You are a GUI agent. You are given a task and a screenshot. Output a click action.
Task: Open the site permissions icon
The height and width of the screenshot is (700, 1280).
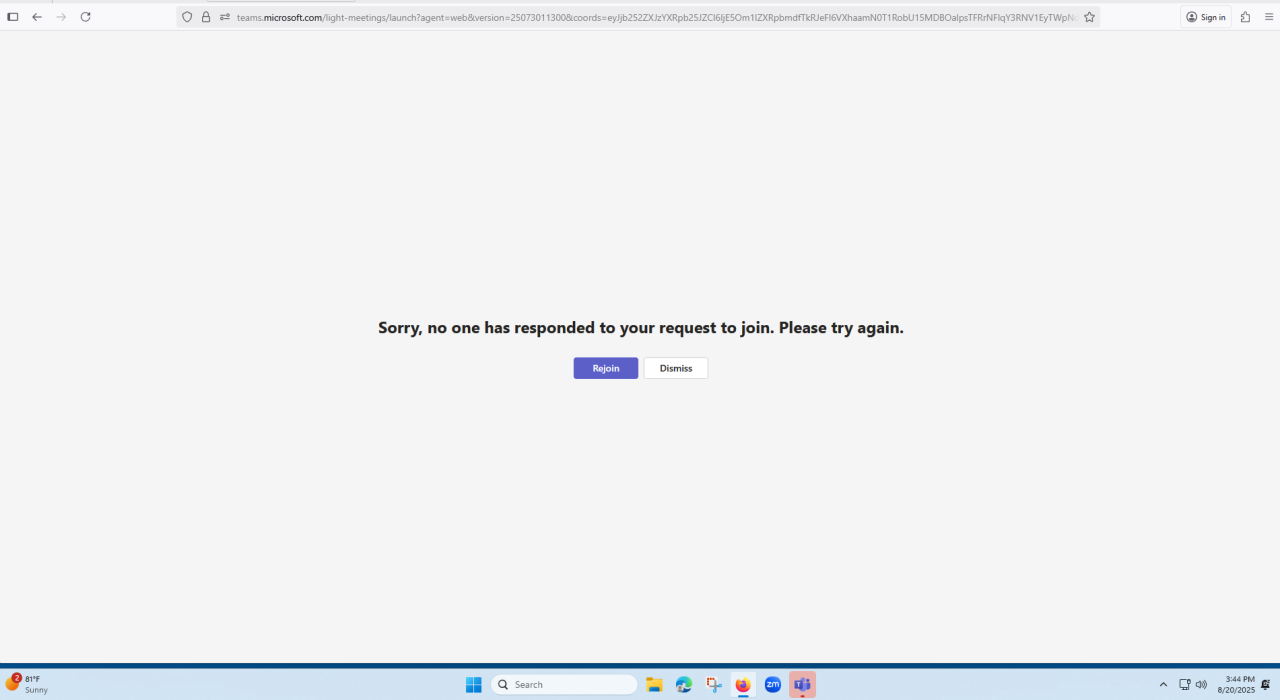point(224,17)
